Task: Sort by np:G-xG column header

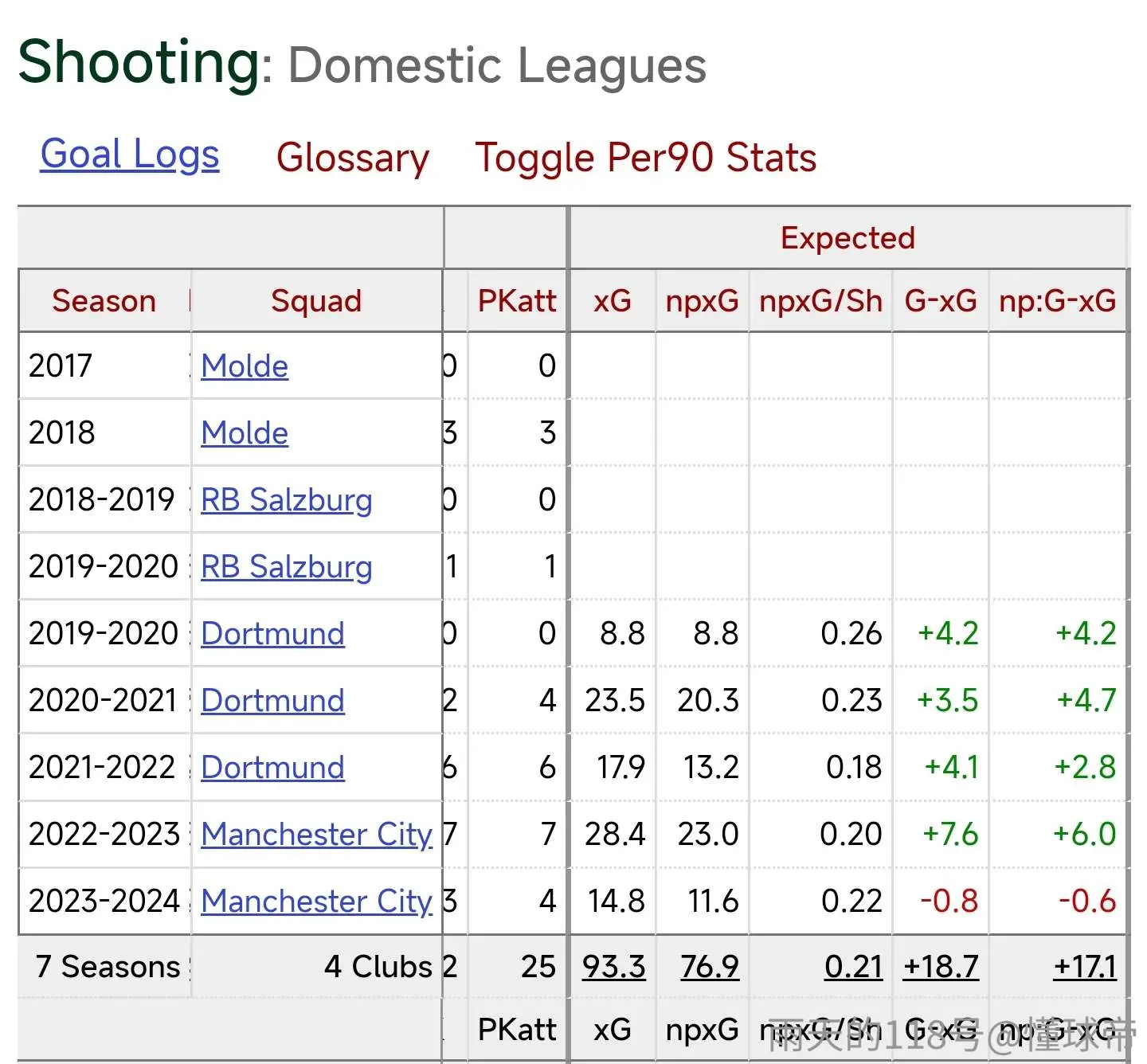Action: click(1057, 302)
